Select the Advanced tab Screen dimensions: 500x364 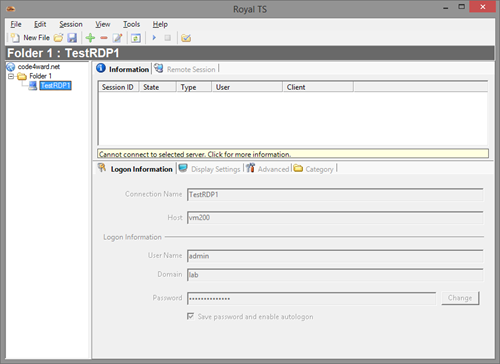[x=268, y=169]
